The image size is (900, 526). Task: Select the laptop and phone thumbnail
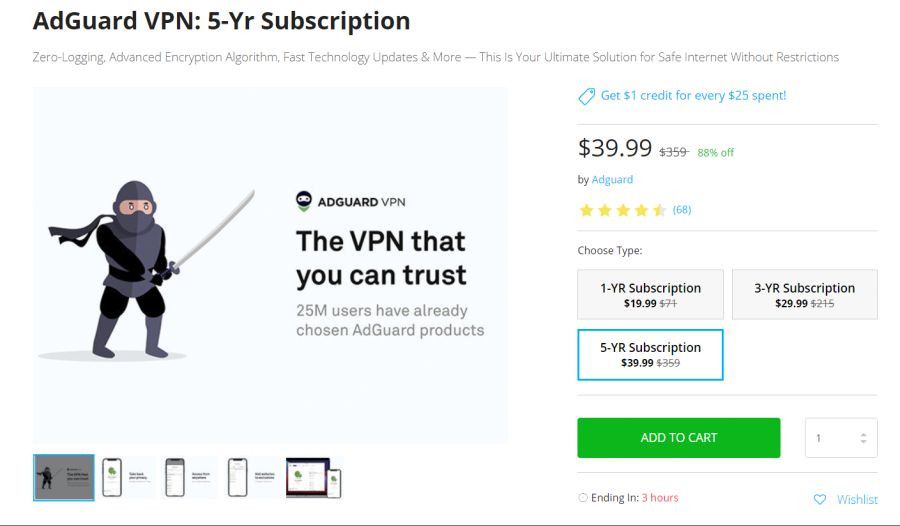point(314,477)
